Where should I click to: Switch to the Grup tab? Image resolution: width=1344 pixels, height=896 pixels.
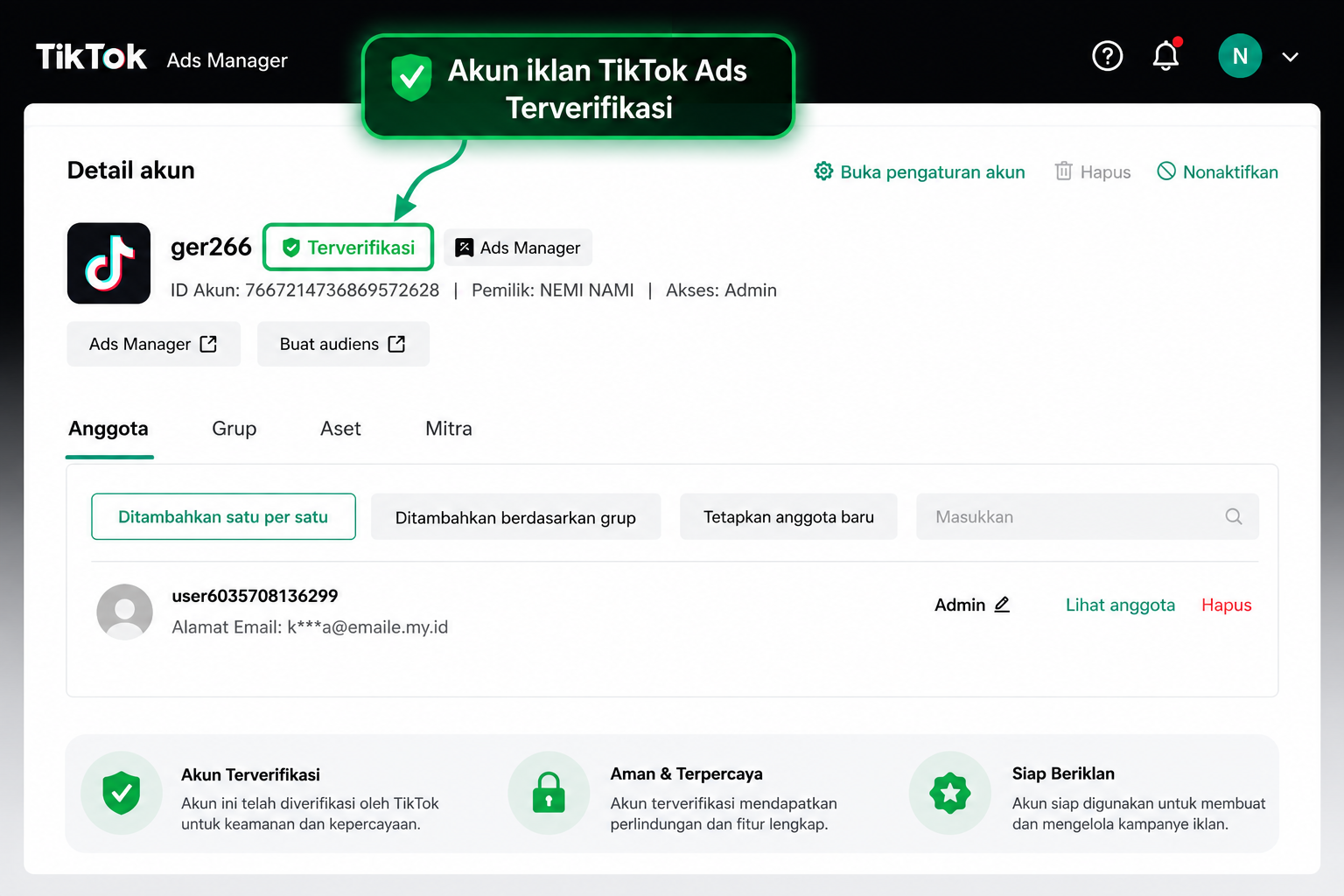(x=234, y=429)
